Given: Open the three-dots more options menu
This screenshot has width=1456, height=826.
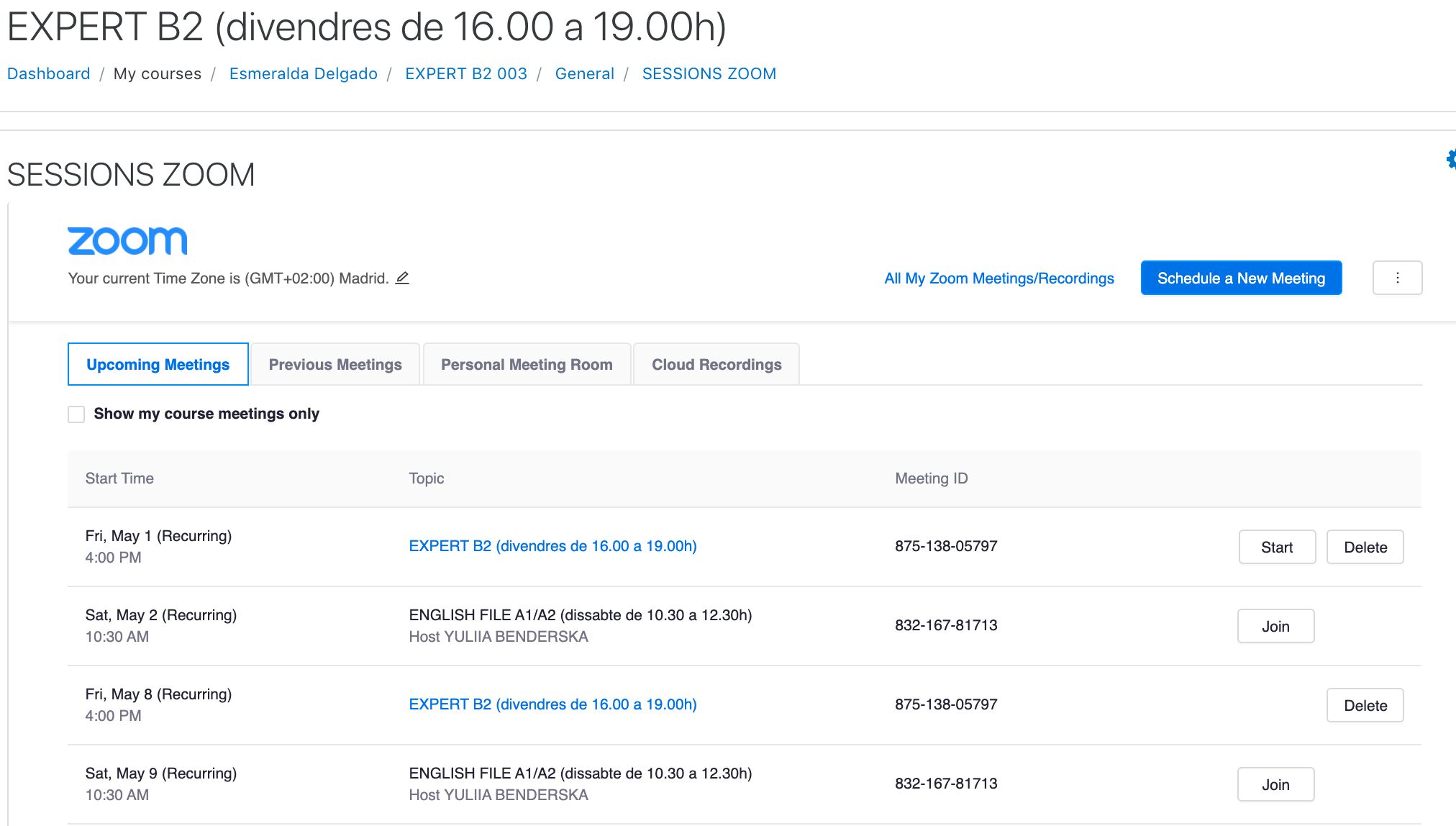Looking at the screenshot, I should pos(1397,278).
